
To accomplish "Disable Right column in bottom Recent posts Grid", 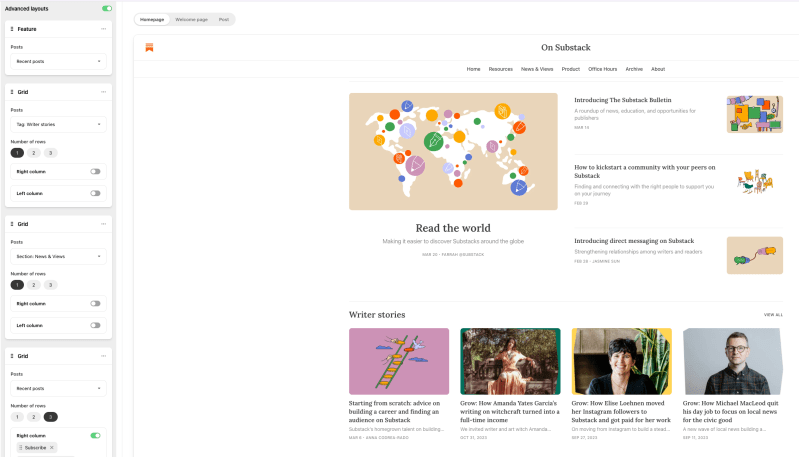I will point(95,436).
